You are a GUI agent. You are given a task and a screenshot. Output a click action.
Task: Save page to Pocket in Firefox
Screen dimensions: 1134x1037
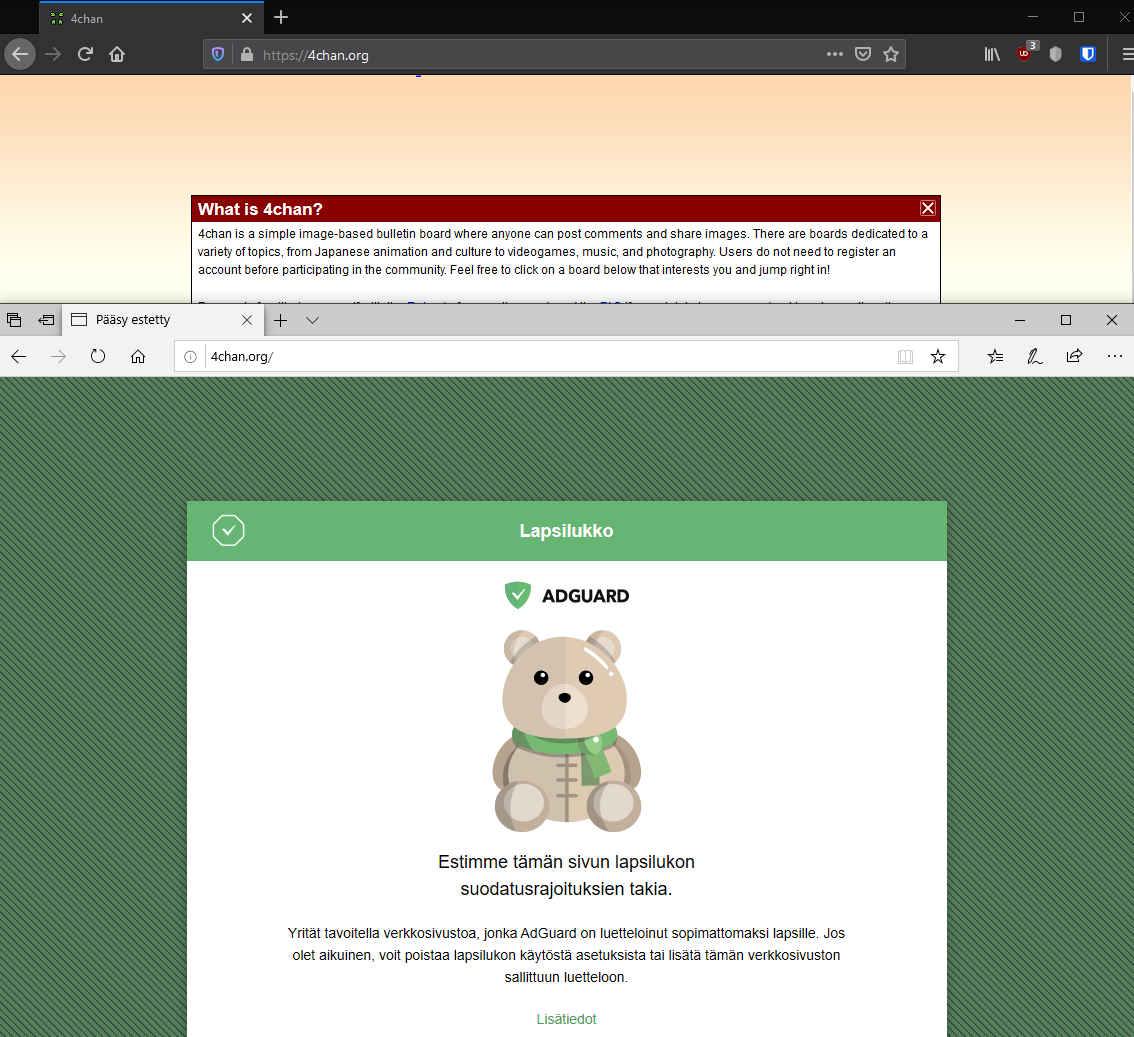[x=863, y=54]
